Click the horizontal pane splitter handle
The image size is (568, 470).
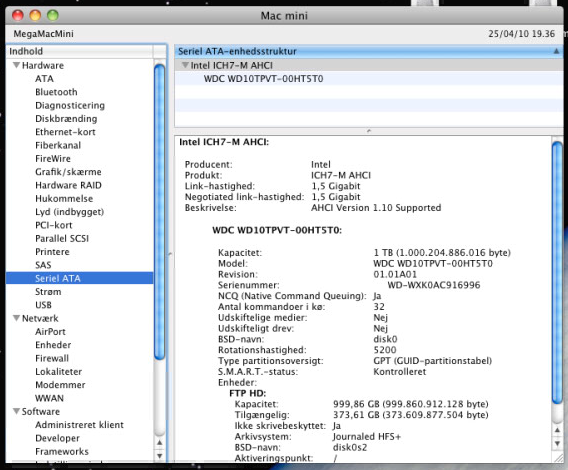point(369,130)
